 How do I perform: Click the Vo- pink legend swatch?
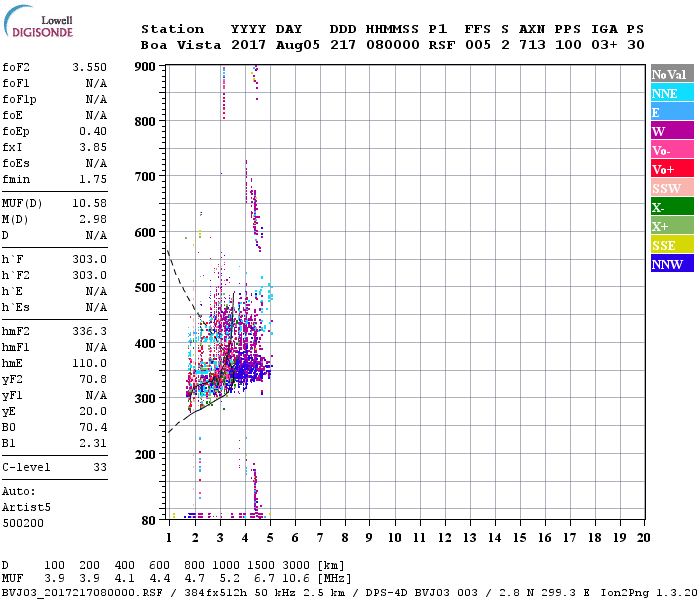(671, 150)
